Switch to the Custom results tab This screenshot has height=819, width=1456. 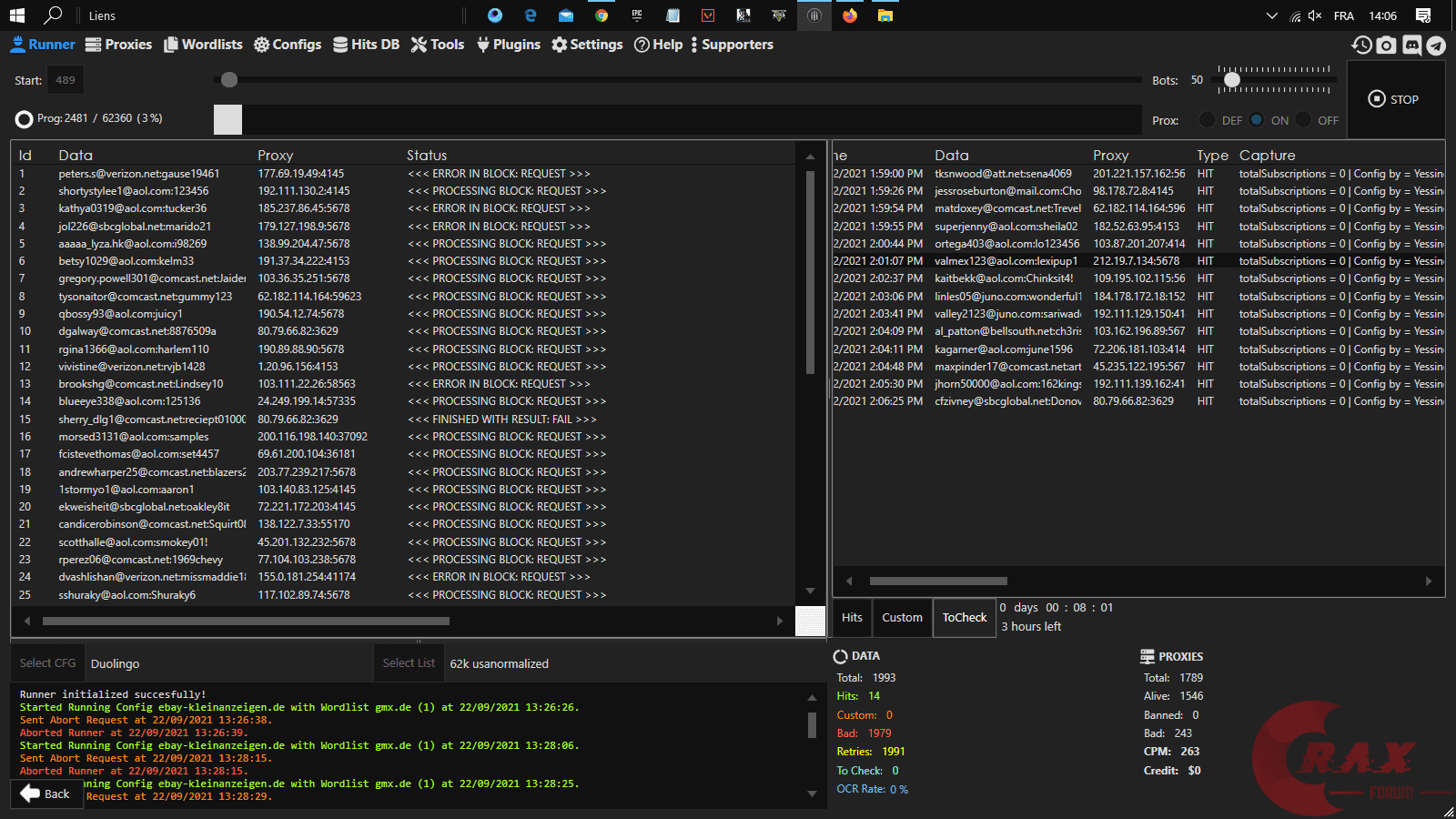902,618
